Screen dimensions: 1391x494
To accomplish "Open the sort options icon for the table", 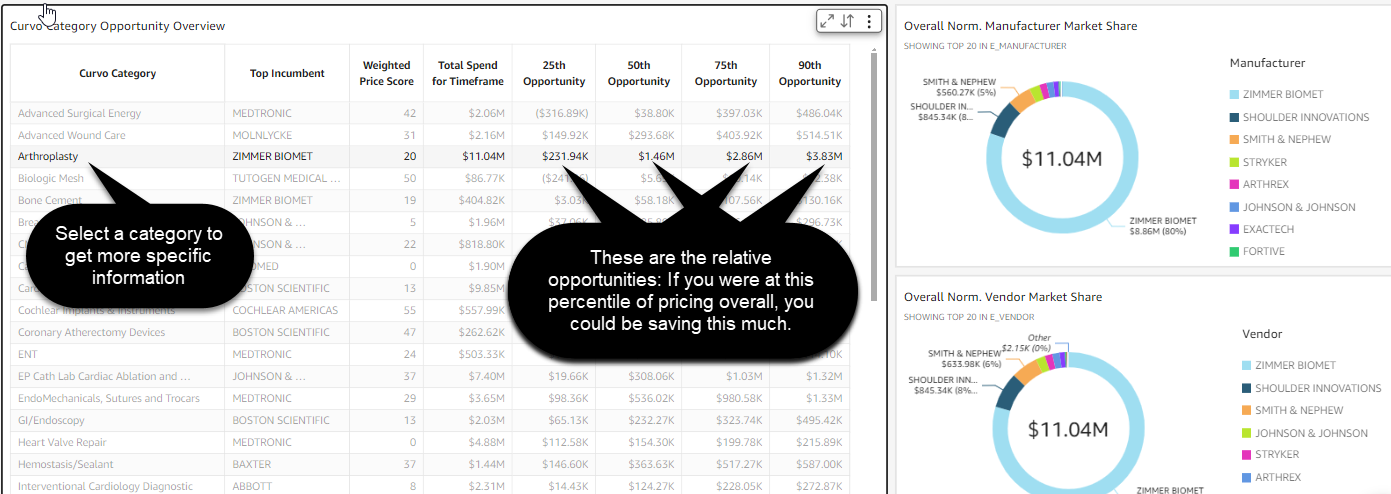I will [847, 21].
